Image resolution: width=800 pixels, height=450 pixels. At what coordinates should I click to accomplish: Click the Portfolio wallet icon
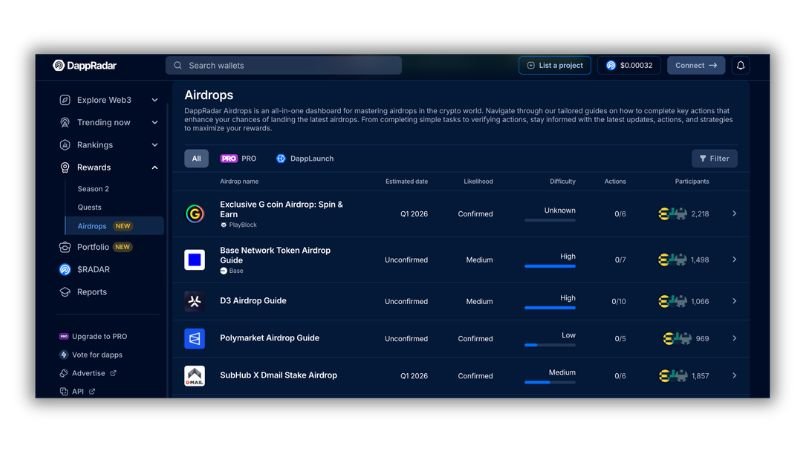pyautogui.click(x=65, y=247)
